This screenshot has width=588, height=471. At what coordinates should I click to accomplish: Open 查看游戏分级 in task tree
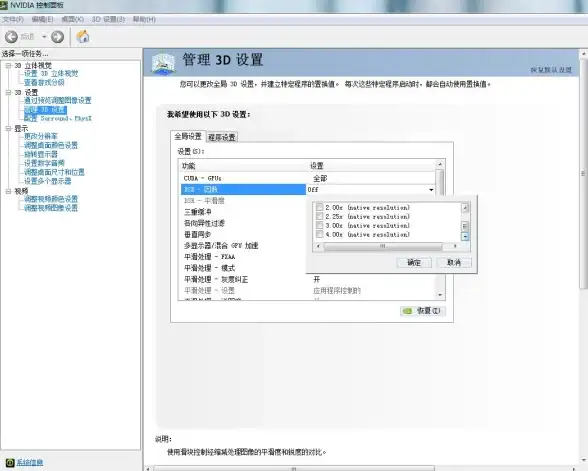[44, 82]
